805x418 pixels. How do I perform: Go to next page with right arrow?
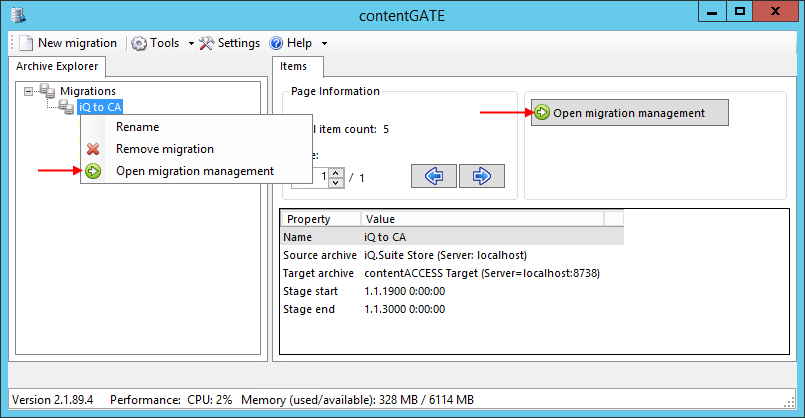point(481,176)
